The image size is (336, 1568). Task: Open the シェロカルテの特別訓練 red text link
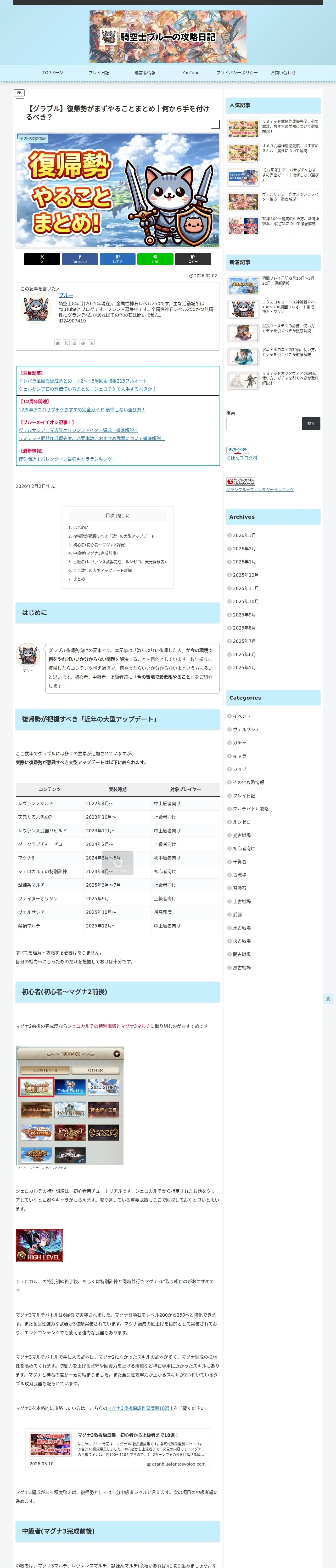[92, 1026]
